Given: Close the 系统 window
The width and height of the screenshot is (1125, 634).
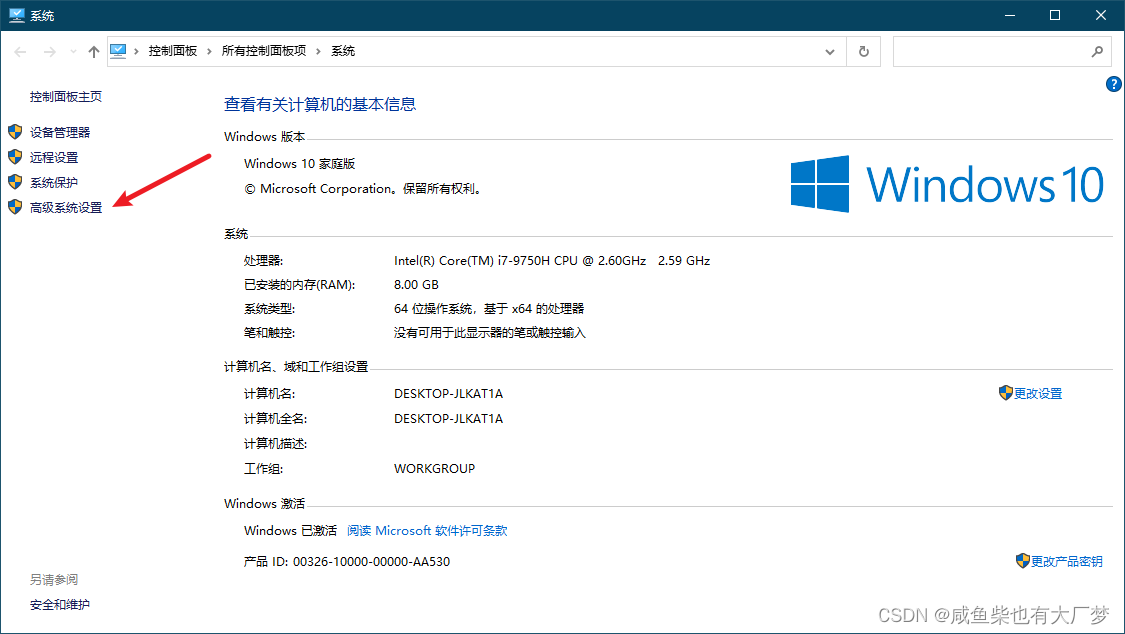Looking at the screenshot, I should click(x=1101, y=15).
